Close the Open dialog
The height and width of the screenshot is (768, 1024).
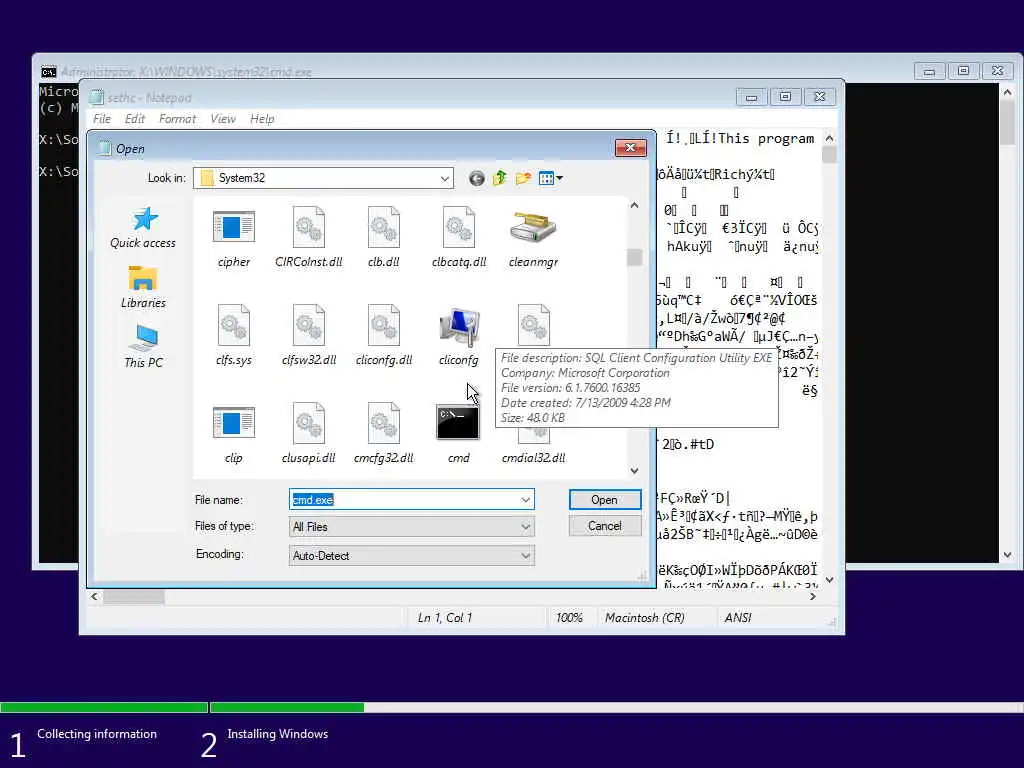(x=630, y=148)
